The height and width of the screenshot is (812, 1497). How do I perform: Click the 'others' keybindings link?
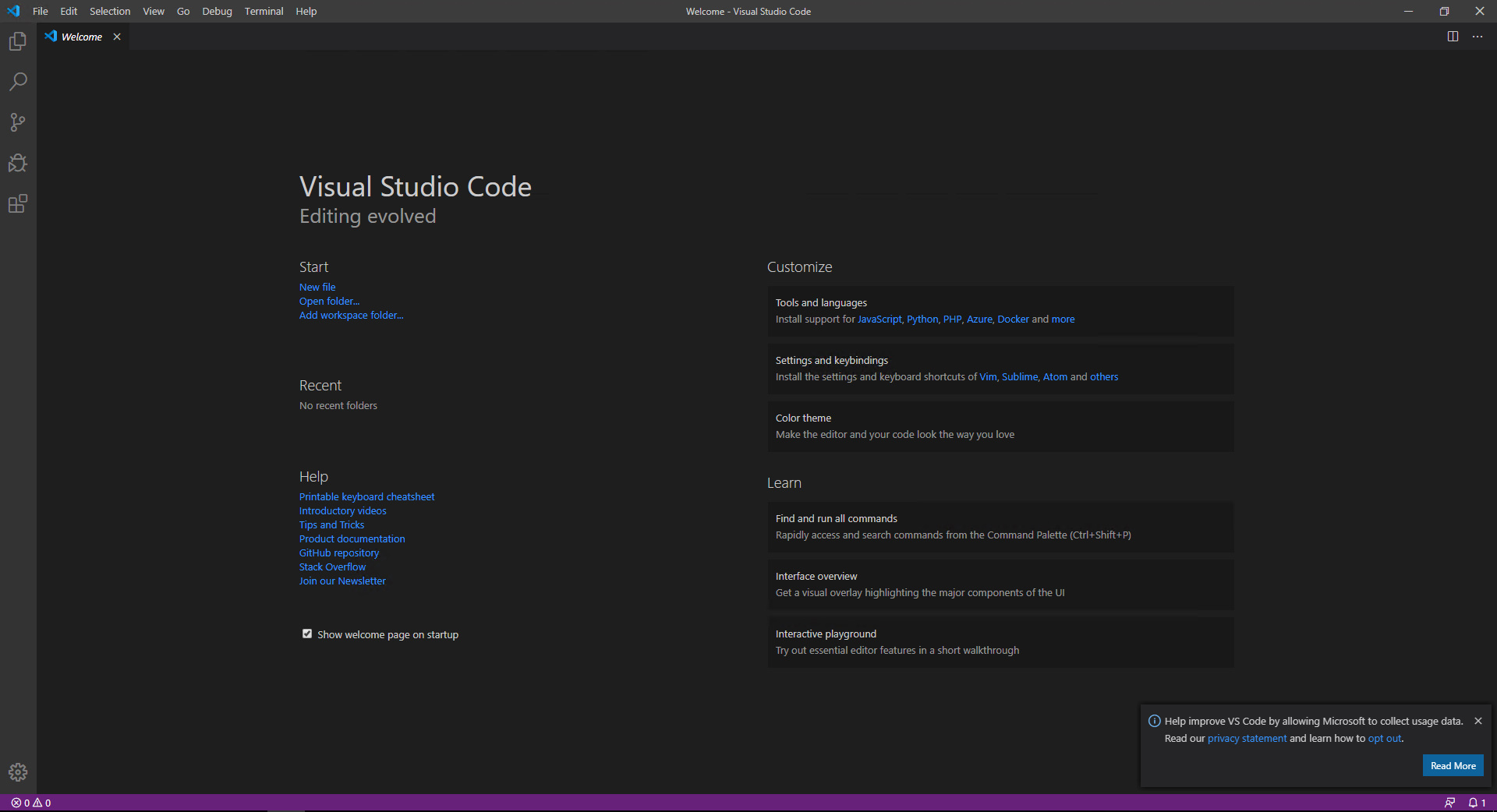coord(1104,376)
